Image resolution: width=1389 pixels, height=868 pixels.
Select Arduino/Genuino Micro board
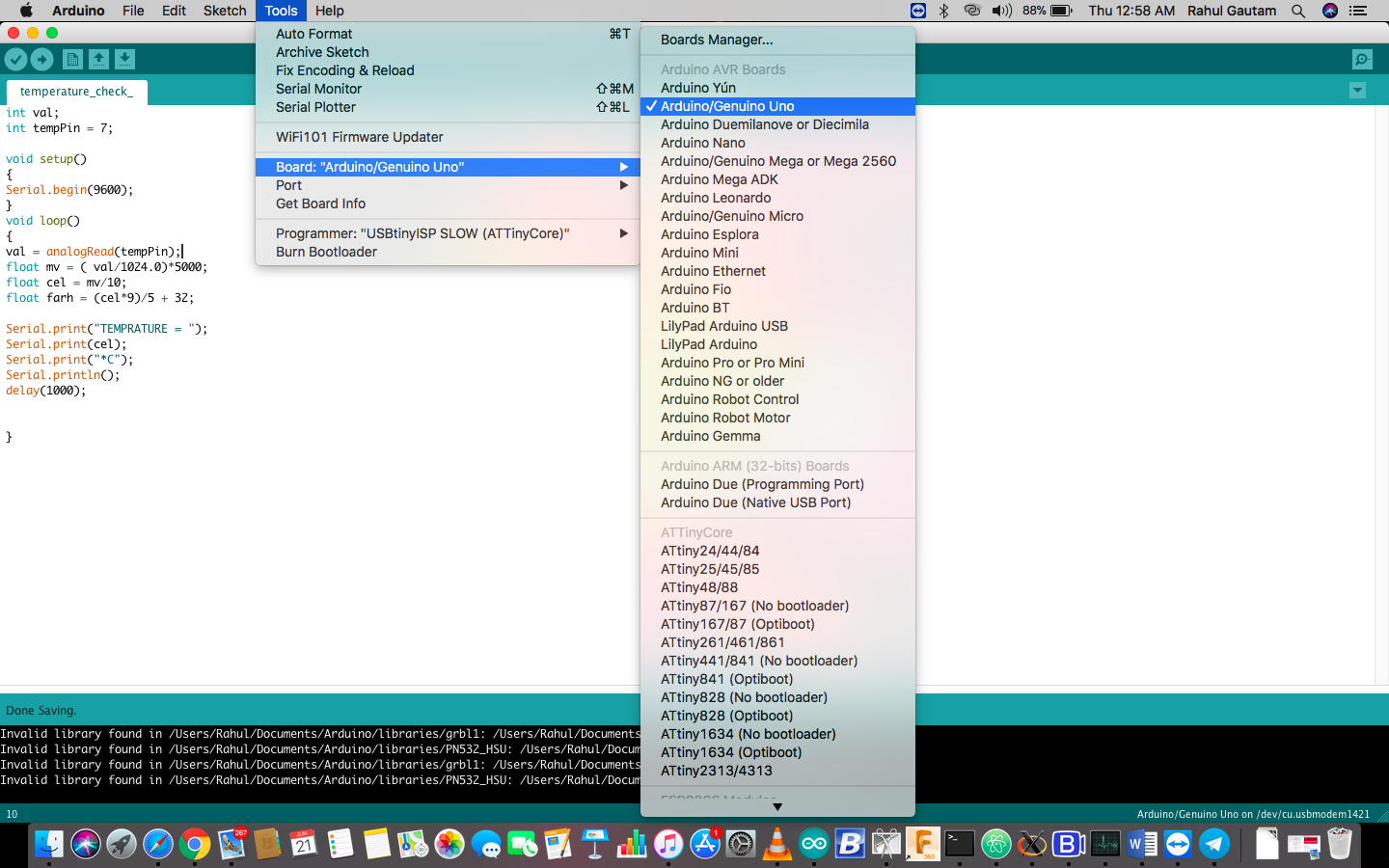tap(777, 216)
